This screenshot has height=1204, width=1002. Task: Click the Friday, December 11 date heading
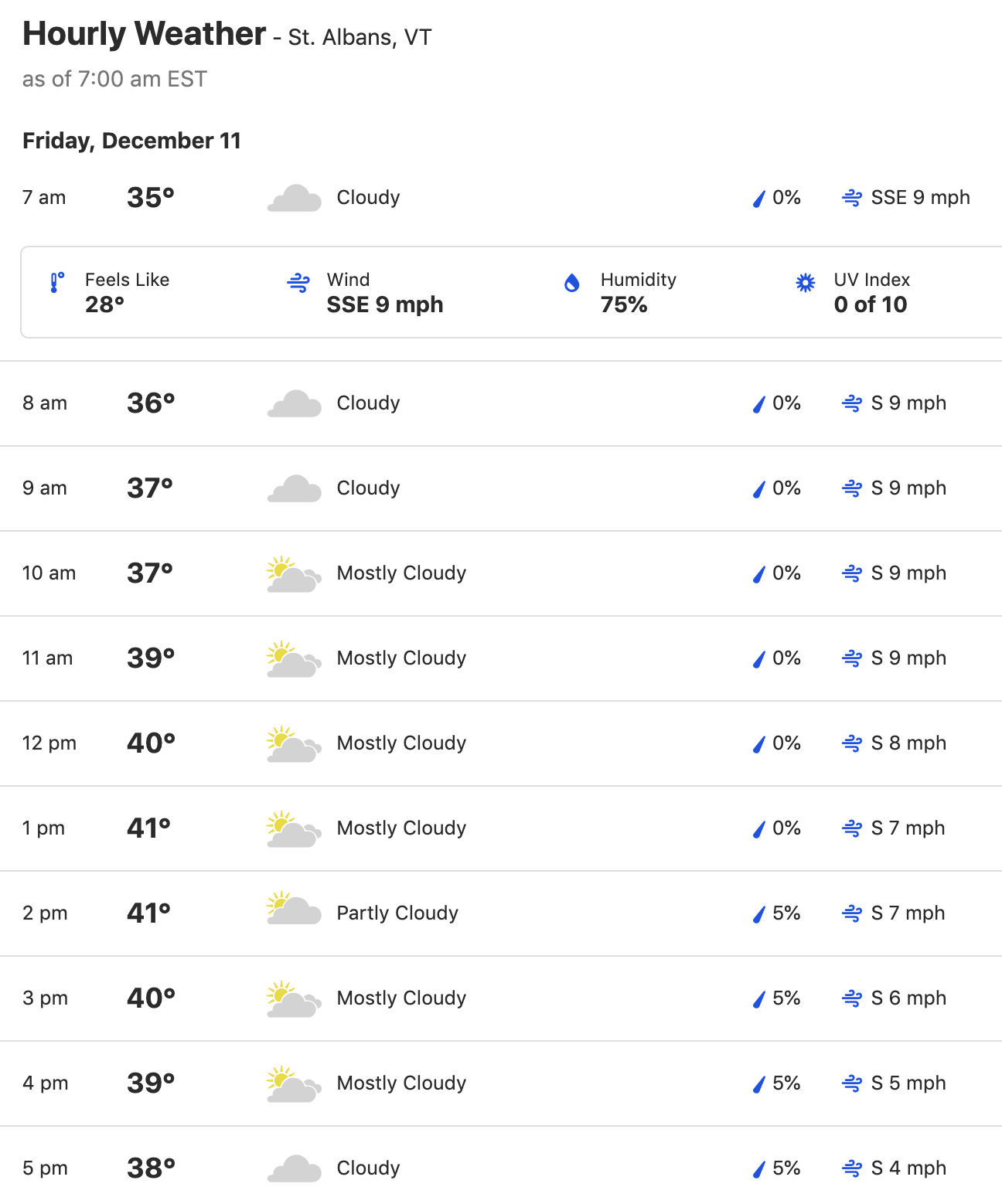[x=131, y=141]
